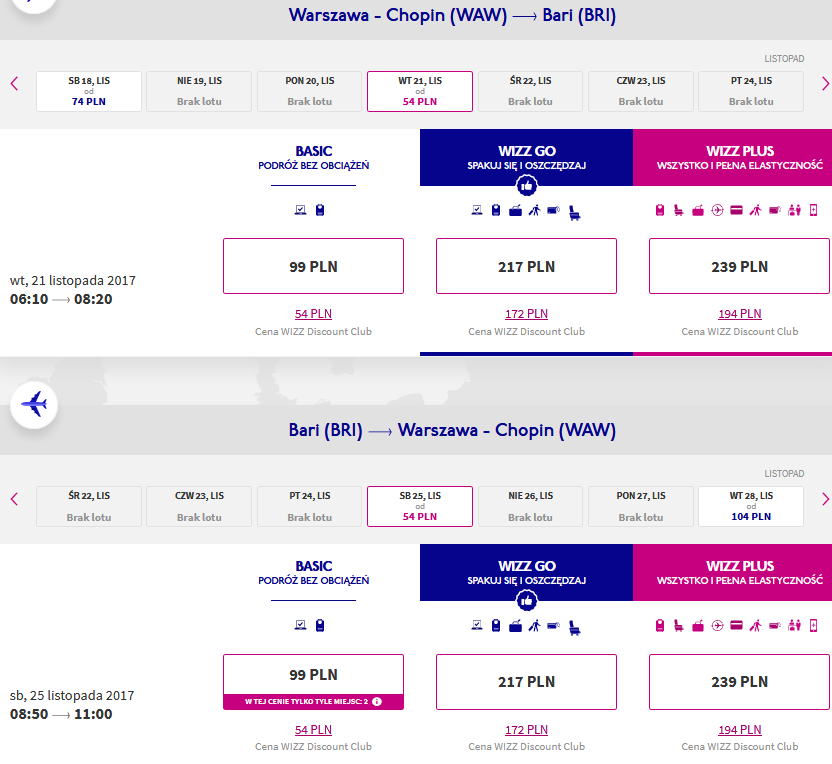The width and height of the screenshot is (832, 764).
Task: Click priority boarding walker icon under return WIZZ GO
Action: [x=534, y=626]
